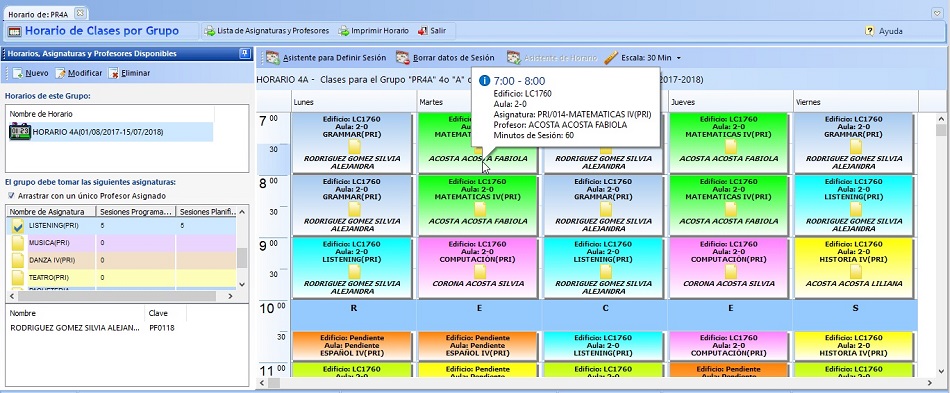Open Lista de Asignaturas y Profesores
The image size is (950, 393).
click(266, 31)
